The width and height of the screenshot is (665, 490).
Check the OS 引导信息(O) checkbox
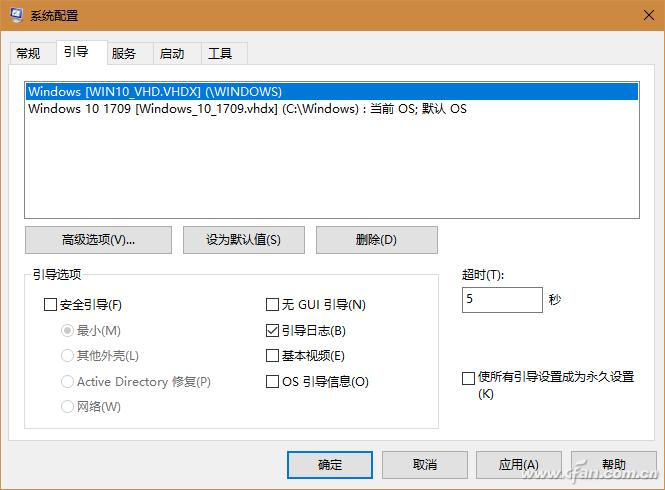272,381
